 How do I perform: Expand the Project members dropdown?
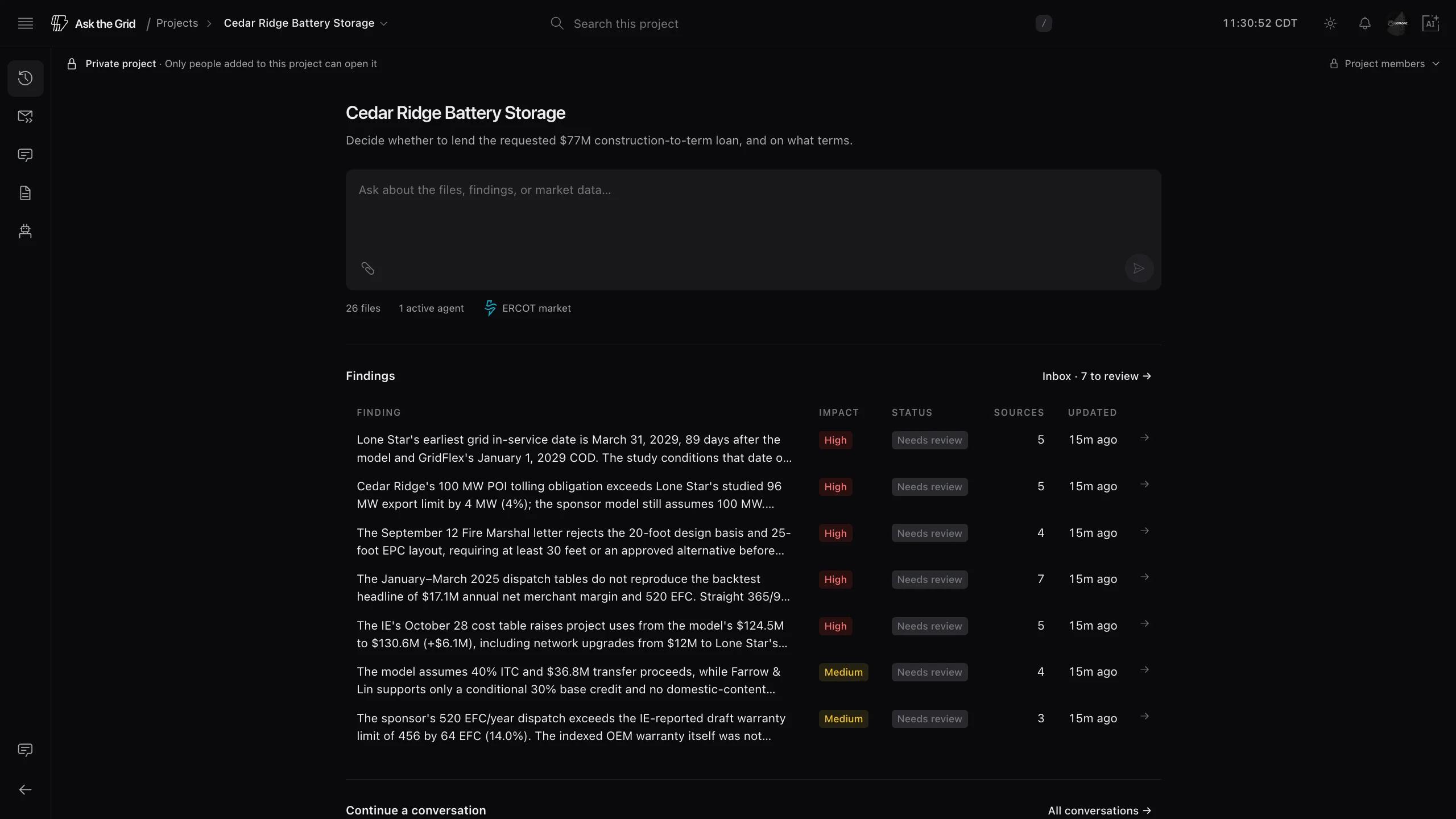1384,64
